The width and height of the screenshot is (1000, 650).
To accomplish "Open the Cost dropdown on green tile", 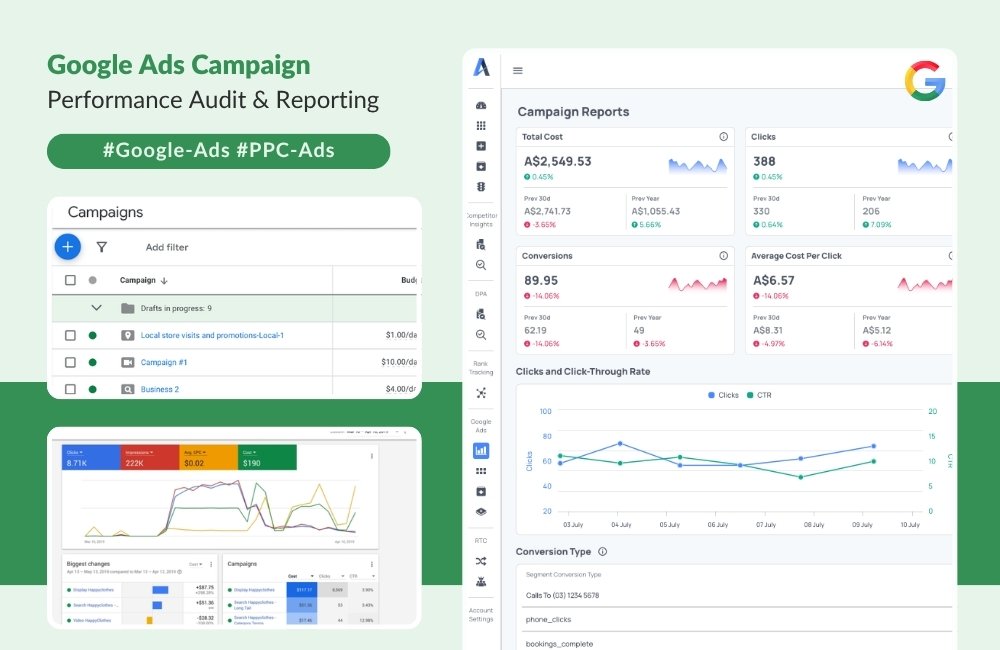I will tap(249, 452).
